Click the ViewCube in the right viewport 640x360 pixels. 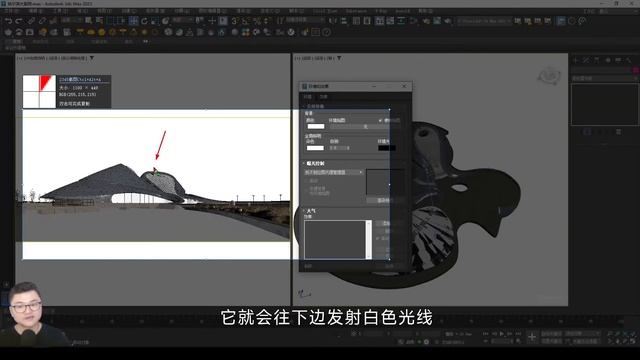point(549,76)
